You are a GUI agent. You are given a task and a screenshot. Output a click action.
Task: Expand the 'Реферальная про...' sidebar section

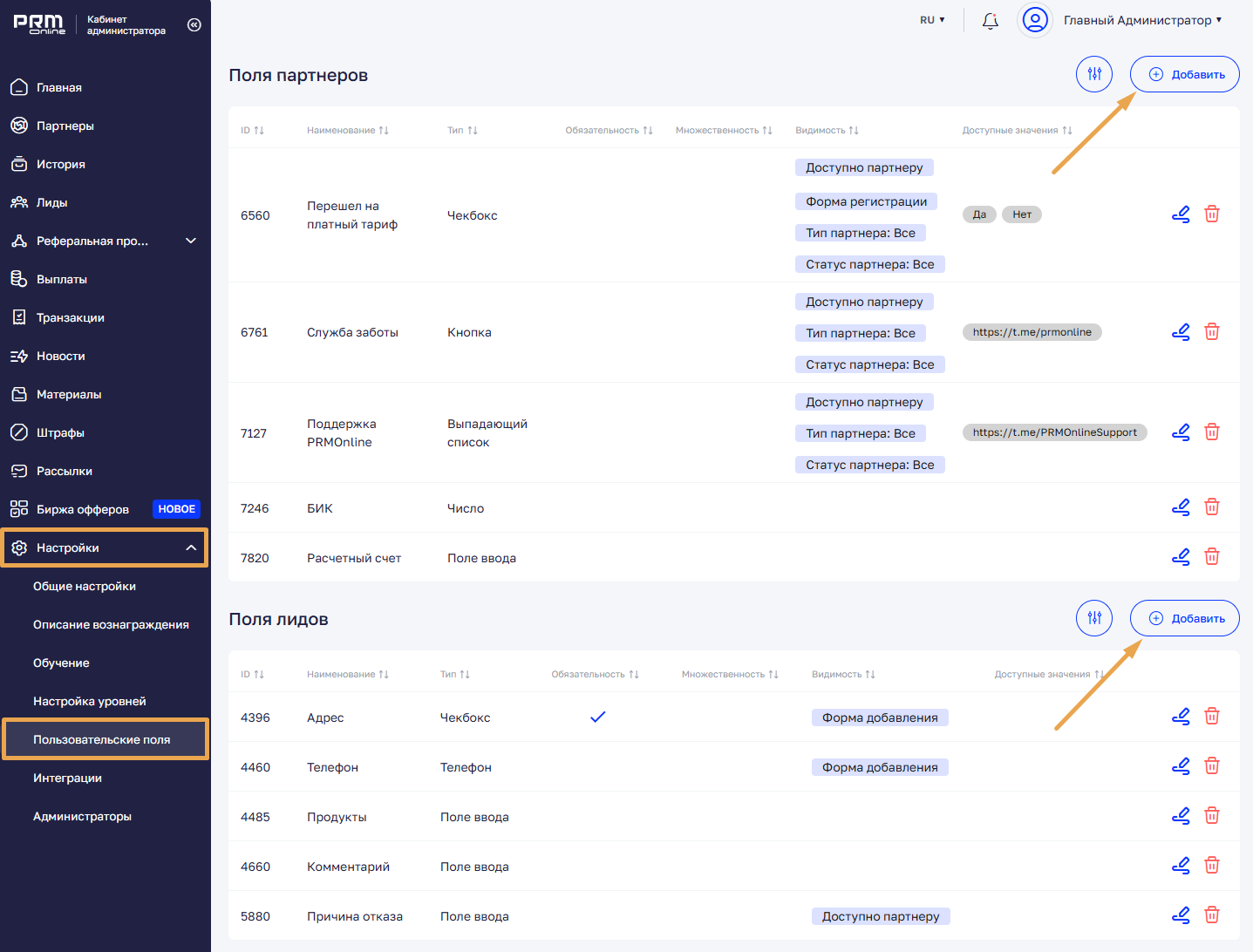(x=191, y=241)
